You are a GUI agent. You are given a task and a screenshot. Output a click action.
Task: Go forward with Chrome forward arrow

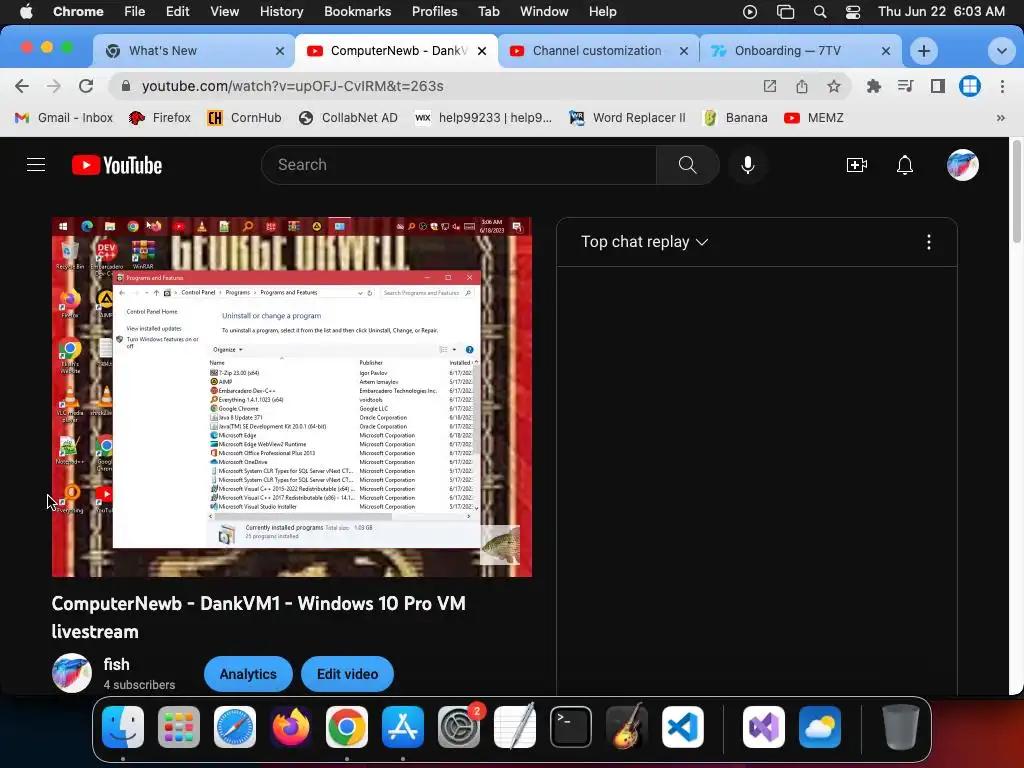click(x=54, y=86)
